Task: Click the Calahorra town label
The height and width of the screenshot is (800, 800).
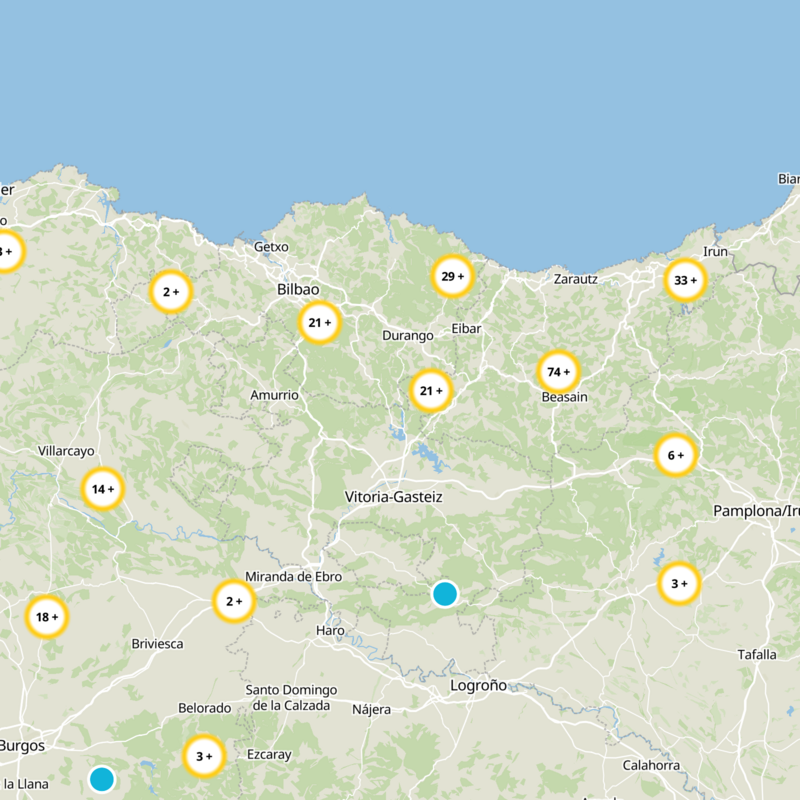Action: 651,765
